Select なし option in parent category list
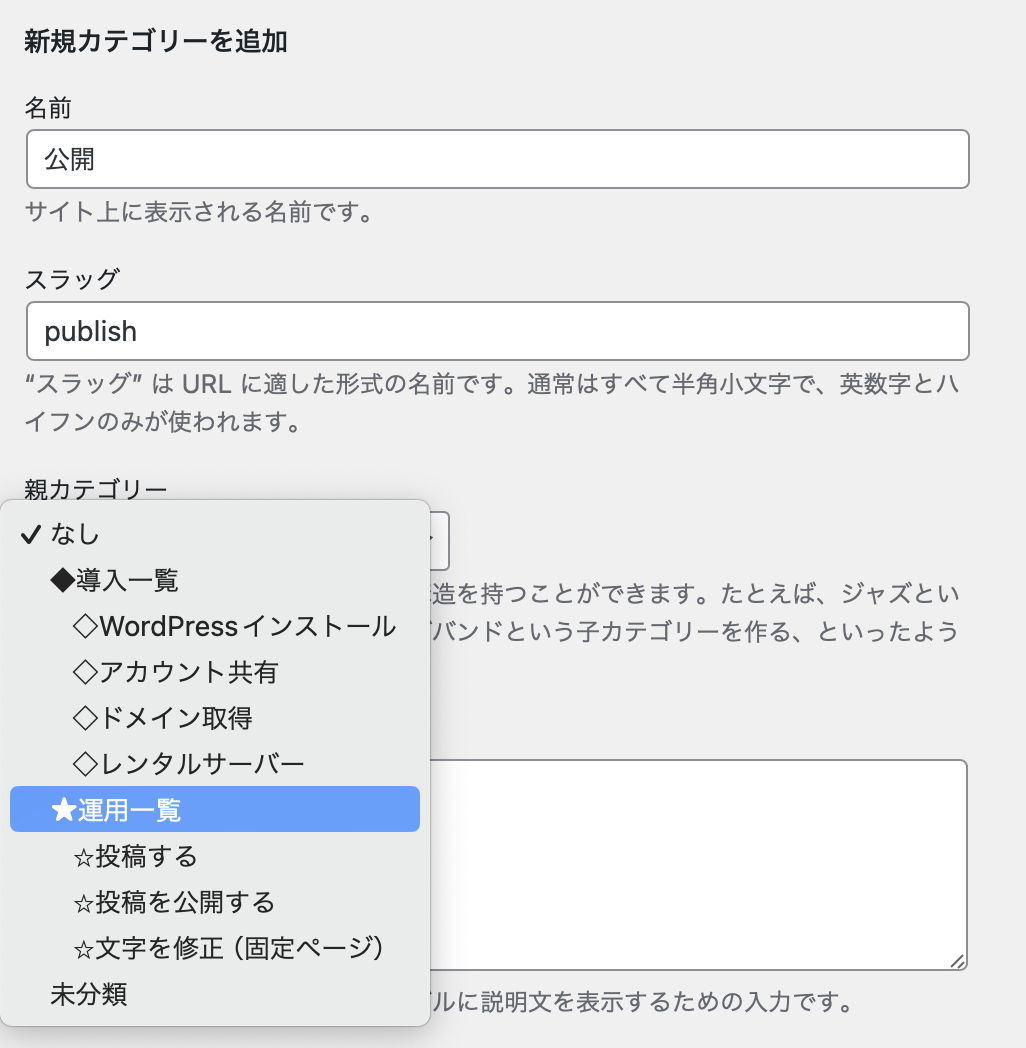This screenshot has width=1026, height=1048. click(x=76, y=534)
